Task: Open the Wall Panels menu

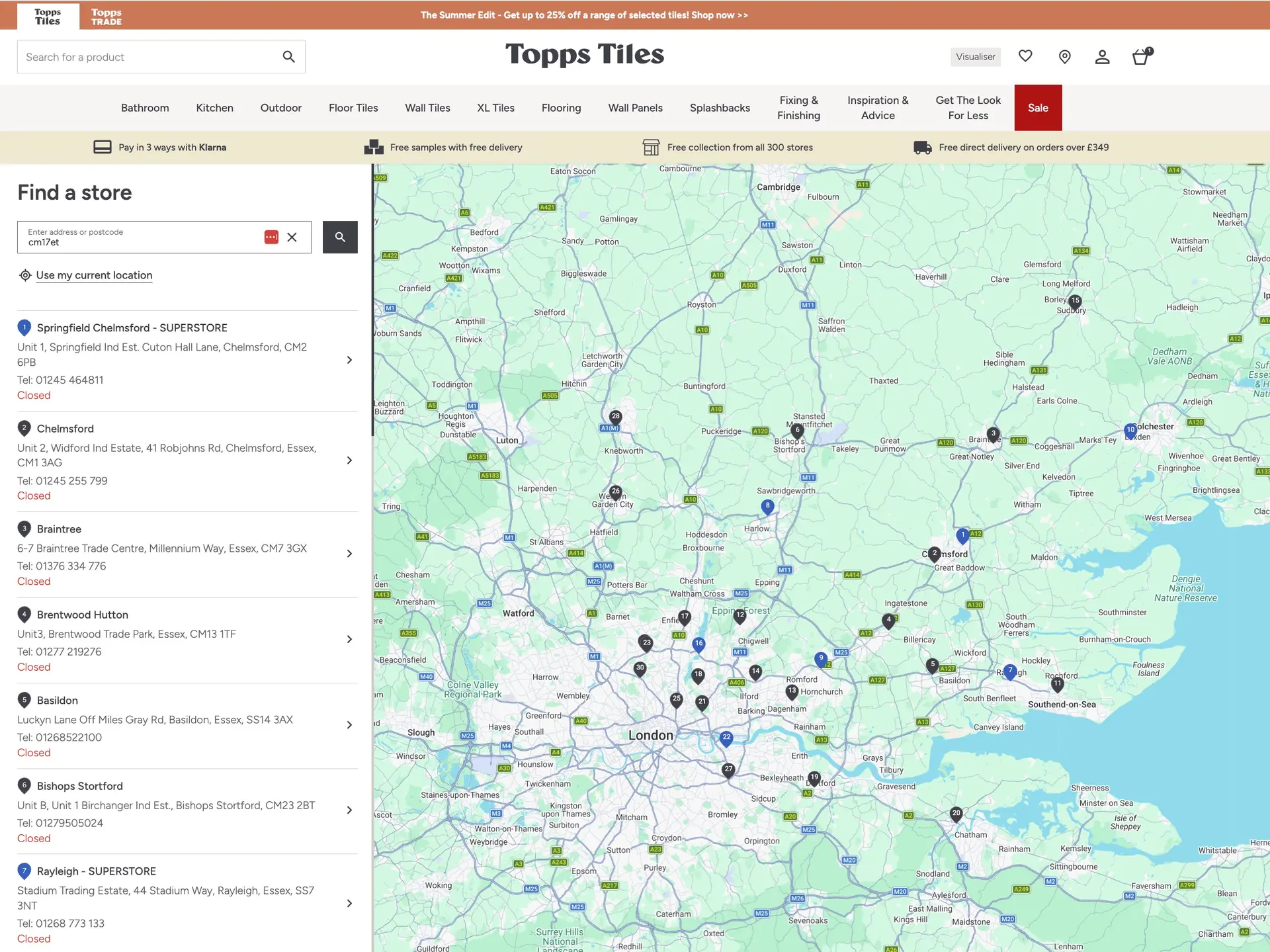Action: [x=636, y=108]
